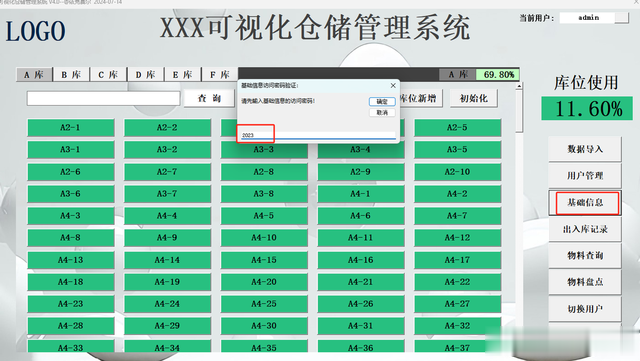Open the 基础信息 module
Viewport: 640px width, 361px height.
584,203
